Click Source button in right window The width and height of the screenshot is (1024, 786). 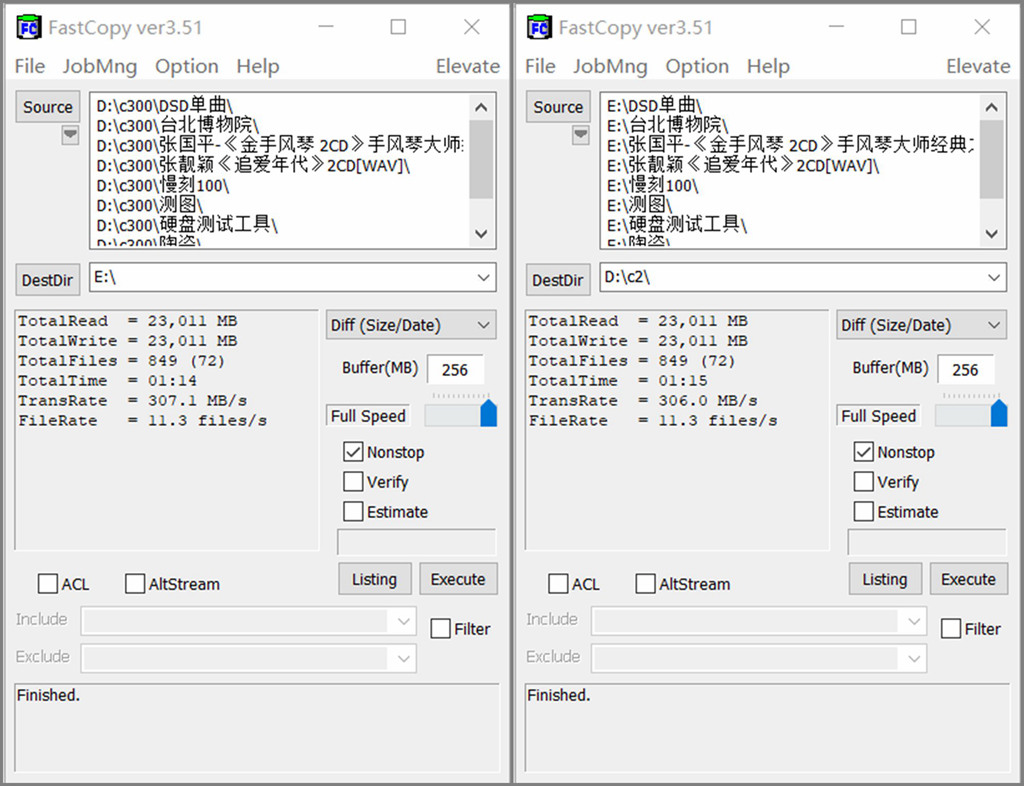[x=558, y=106]
